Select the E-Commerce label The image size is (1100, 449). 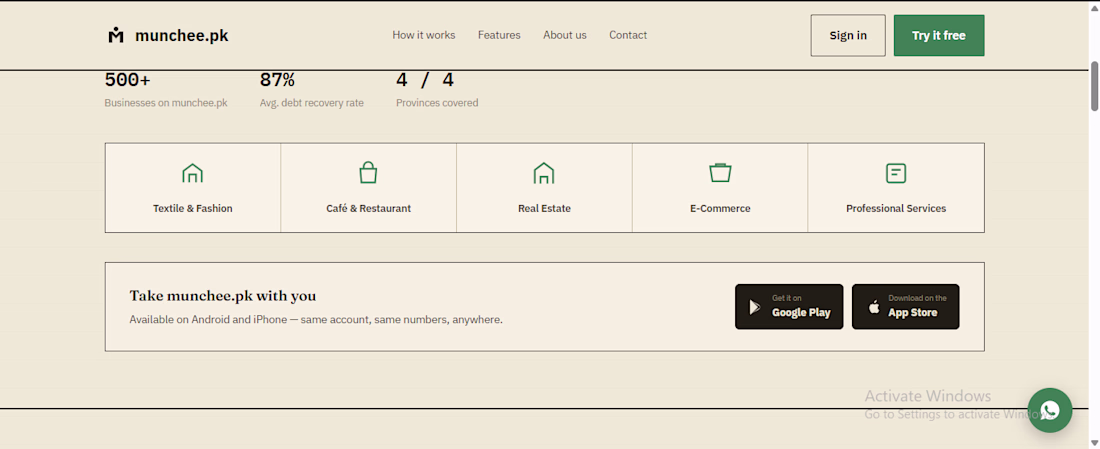[720, 208]
